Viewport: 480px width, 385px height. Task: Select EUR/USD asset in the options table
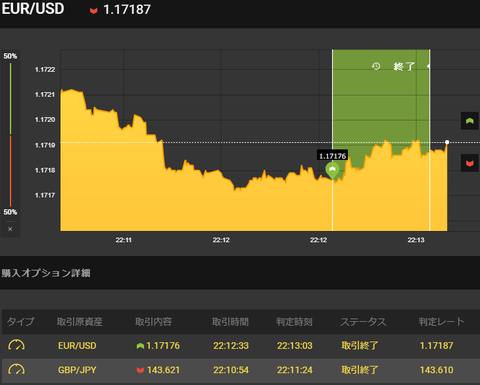(x=77, y=346)
